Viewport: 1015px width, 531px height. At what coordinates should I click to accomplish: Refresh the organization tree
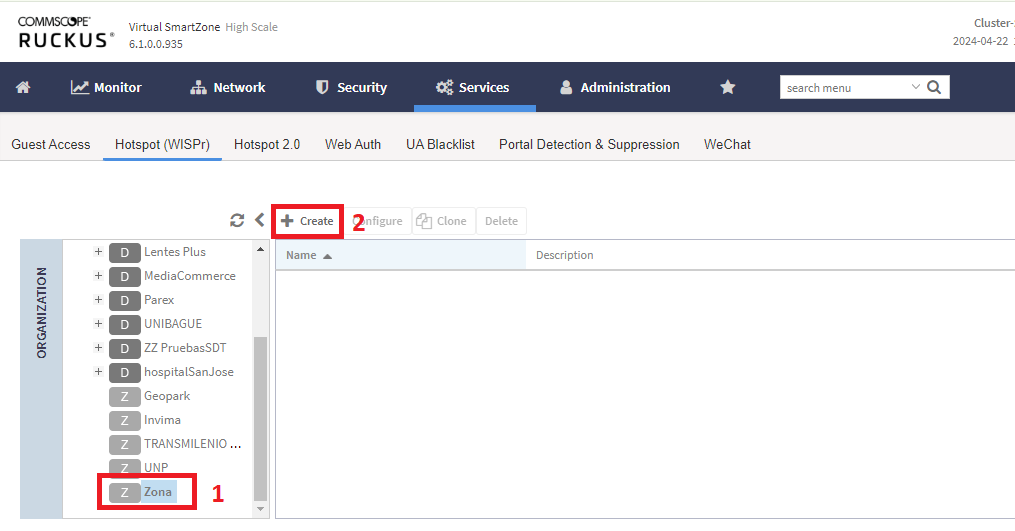[237, 221]
